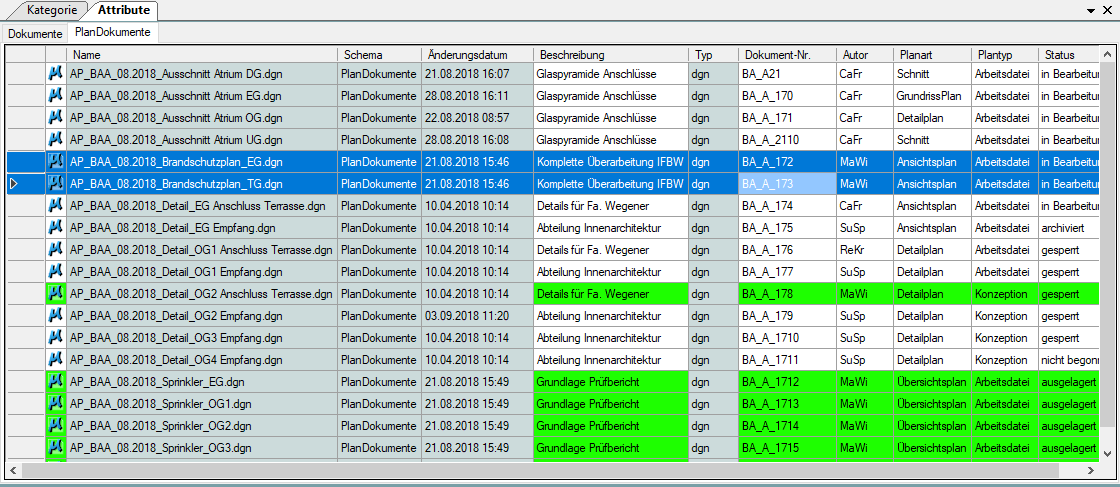Click status cell 'archiviert'
The width and height of the screenshot is (1120, 487).
point(1069,229)
